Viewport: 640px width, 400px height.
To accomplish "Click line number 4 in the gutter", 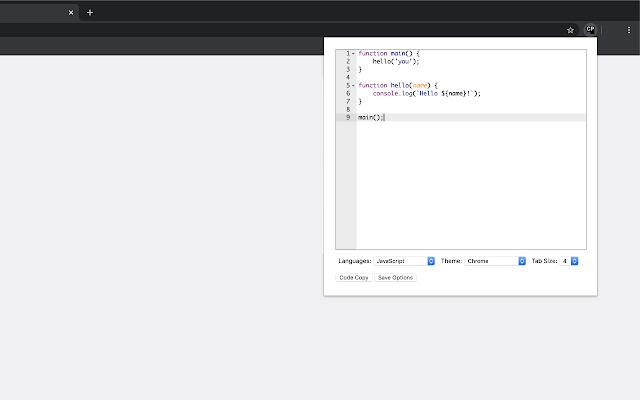I will point(348,78).
